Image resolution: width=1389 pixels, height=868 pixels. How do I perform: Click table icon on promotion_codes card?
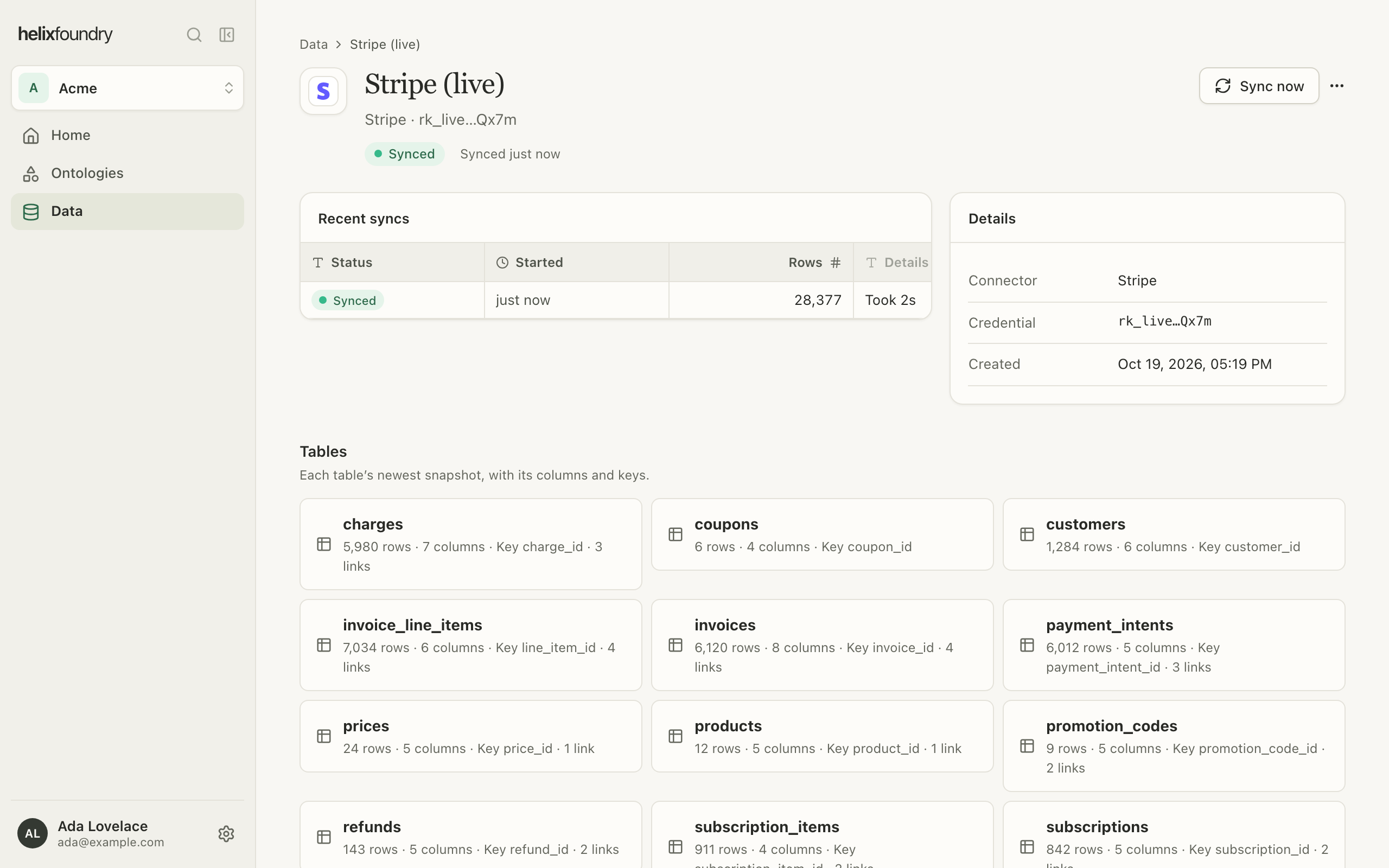1027,746
